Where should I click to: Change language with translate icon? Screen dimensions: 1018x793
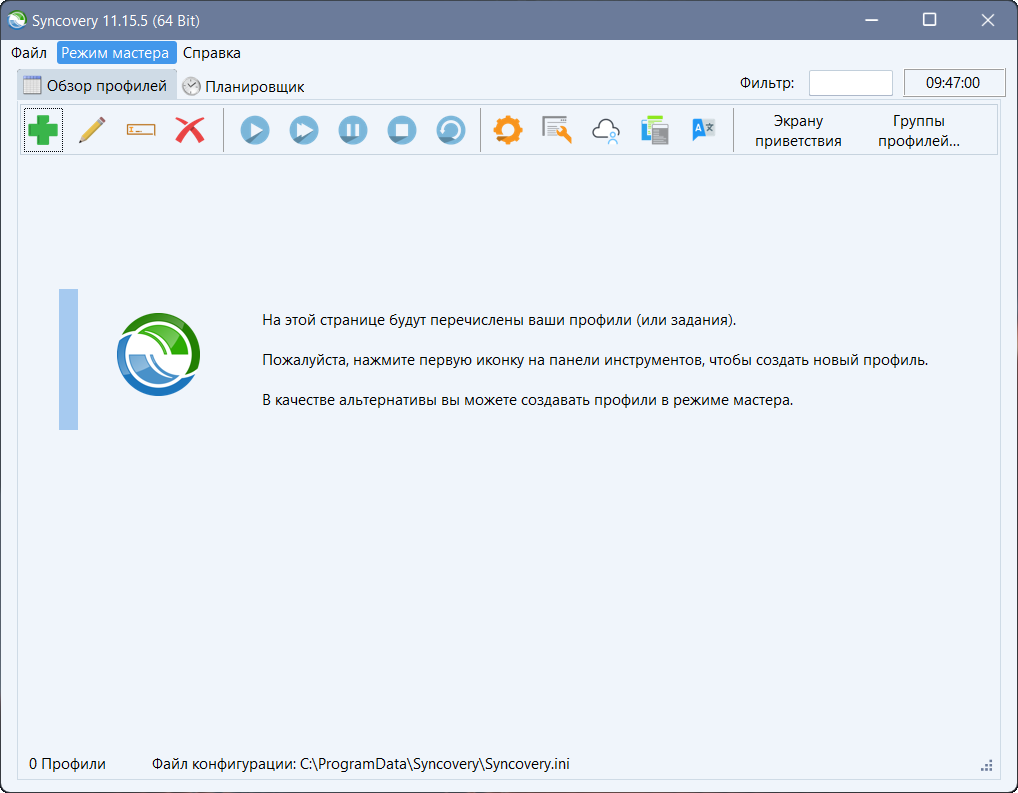point(704,130)
